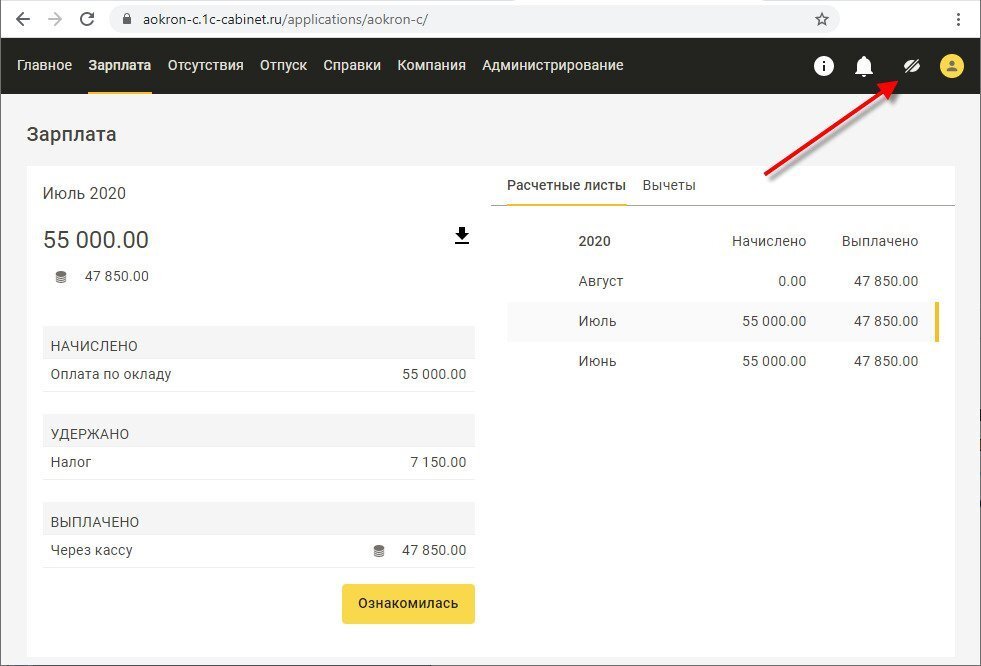Download the July 2020 payslip

click(x=462, y=236)
